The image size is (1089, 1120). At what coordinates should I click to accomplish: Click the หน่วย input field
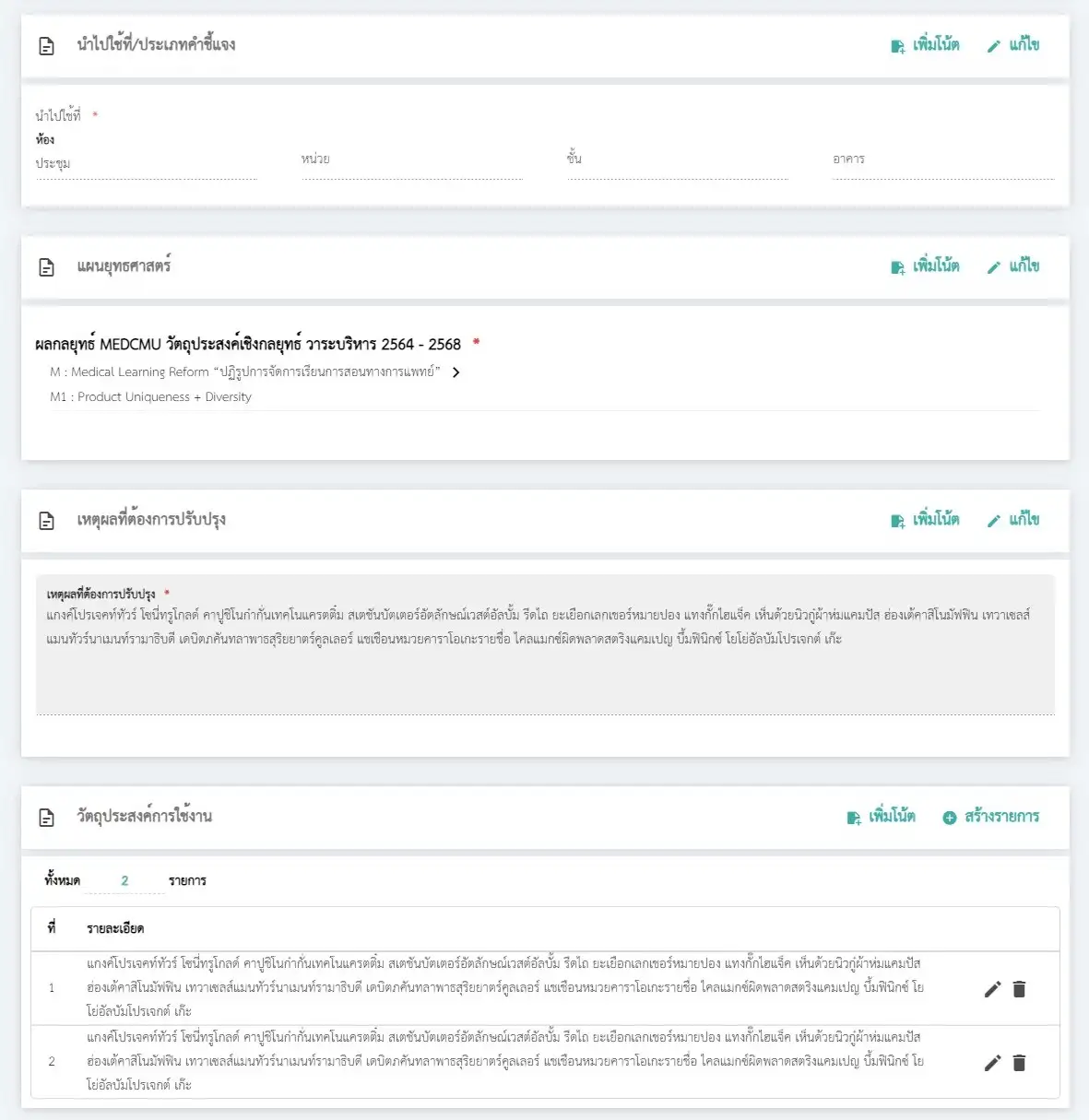411,164
